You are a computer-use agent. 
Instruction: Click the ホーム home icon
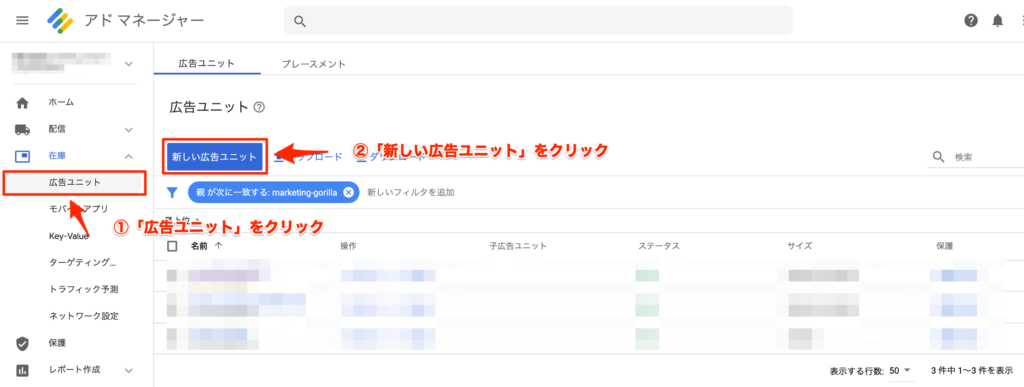22,102
